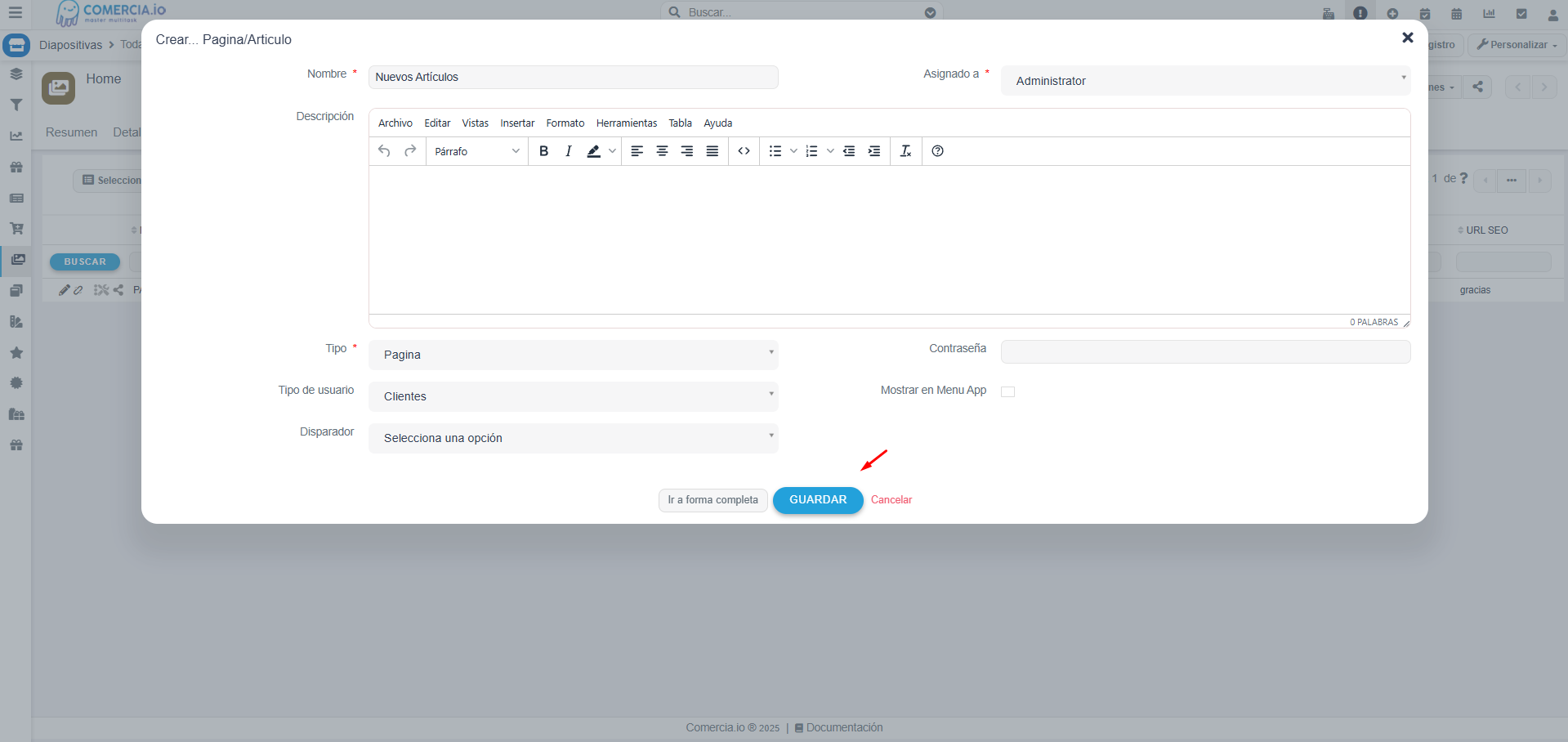Viewport: 1568px width, 742px height.
Task: Open highlight color picker arrow
Action: click(612, 151)
